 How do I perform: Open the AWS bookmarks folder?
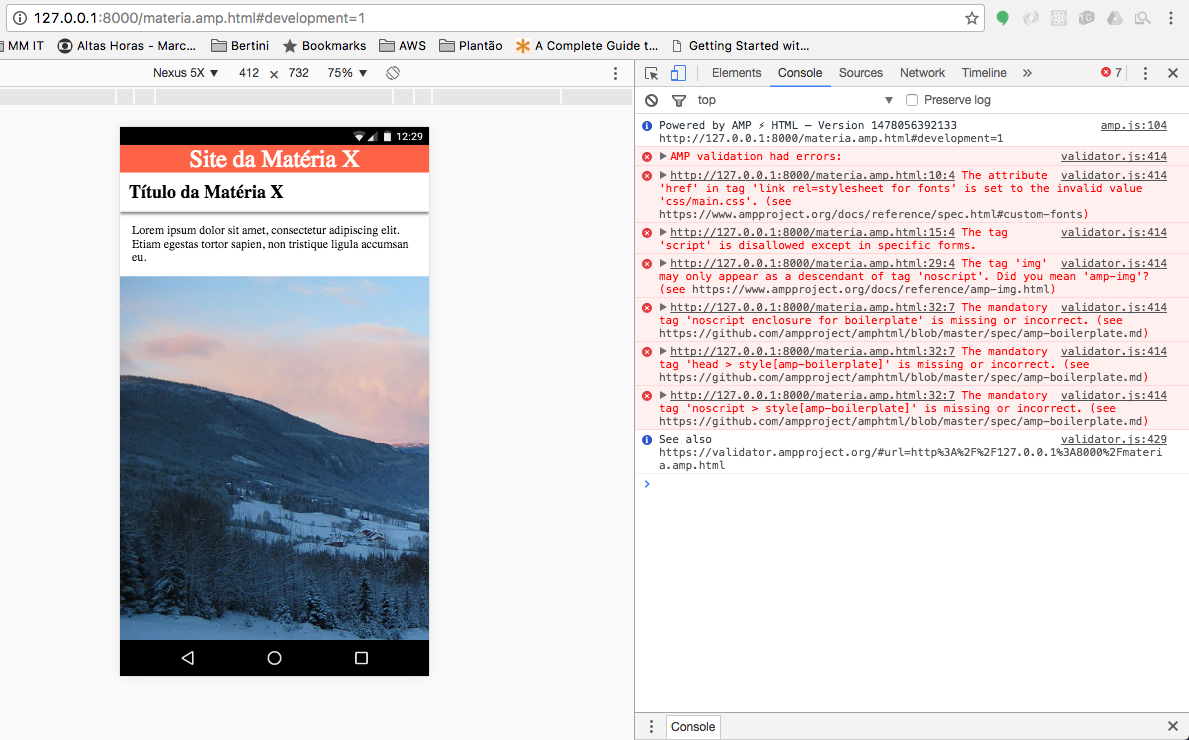(402, 45)
